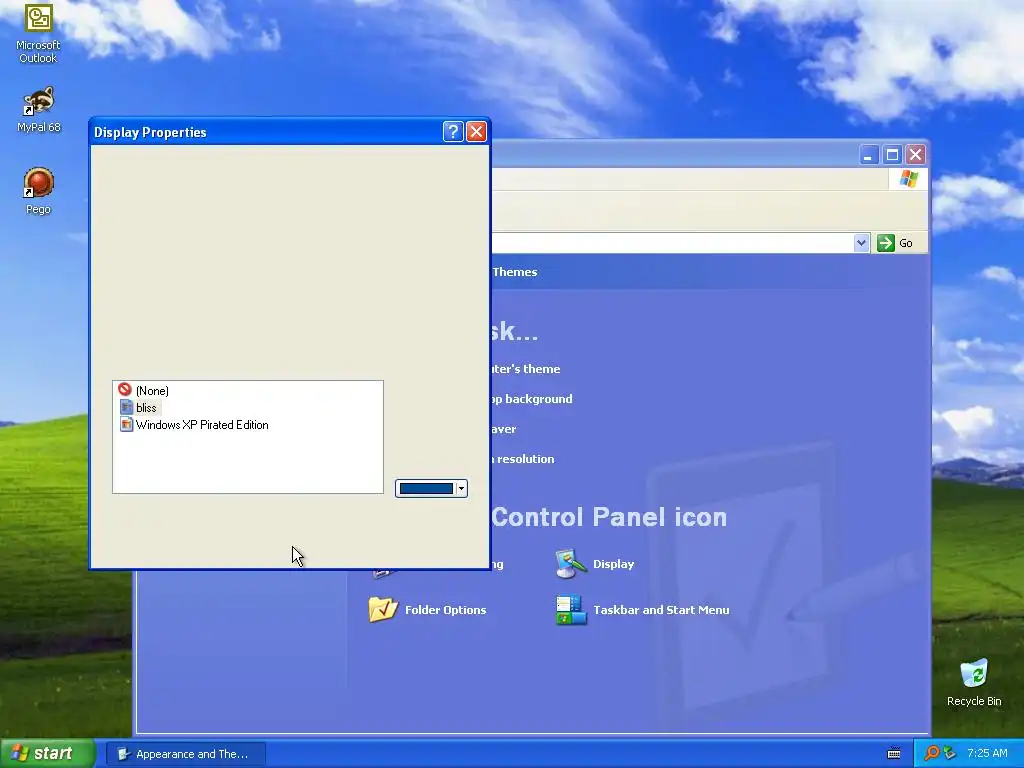
Task: Click the (None) red circle icon
Action: 125,390
